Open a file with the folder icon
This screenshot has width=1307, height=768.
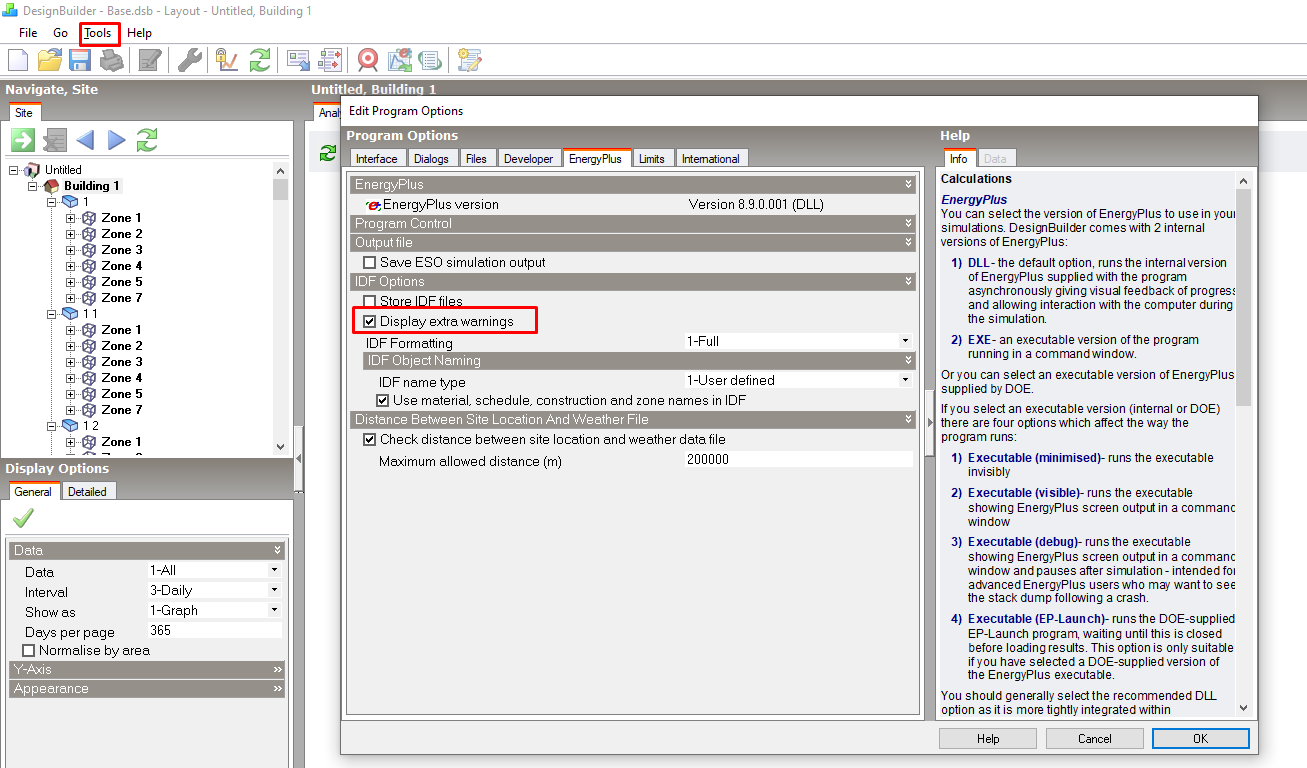click(49, 60)
